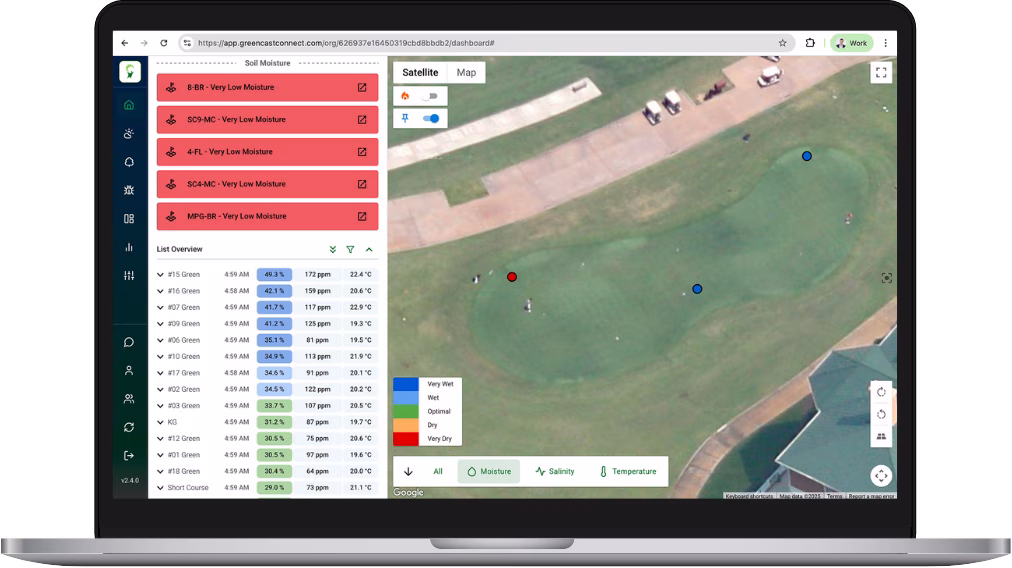Expand the #15 Green row
This screenshot has height=568, width=1012.
tap(160, 274)
